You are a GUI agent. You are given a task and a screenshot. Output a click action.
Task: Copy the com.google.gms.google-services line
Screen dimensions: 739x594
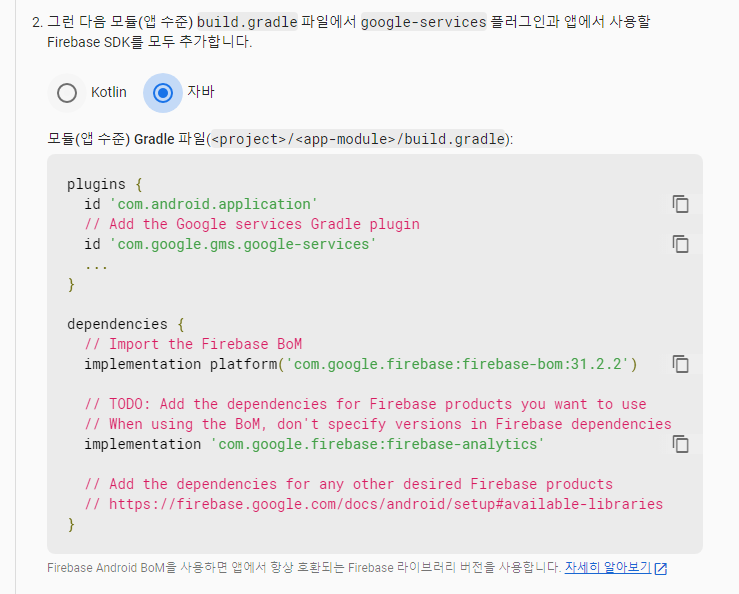[680, 244]
